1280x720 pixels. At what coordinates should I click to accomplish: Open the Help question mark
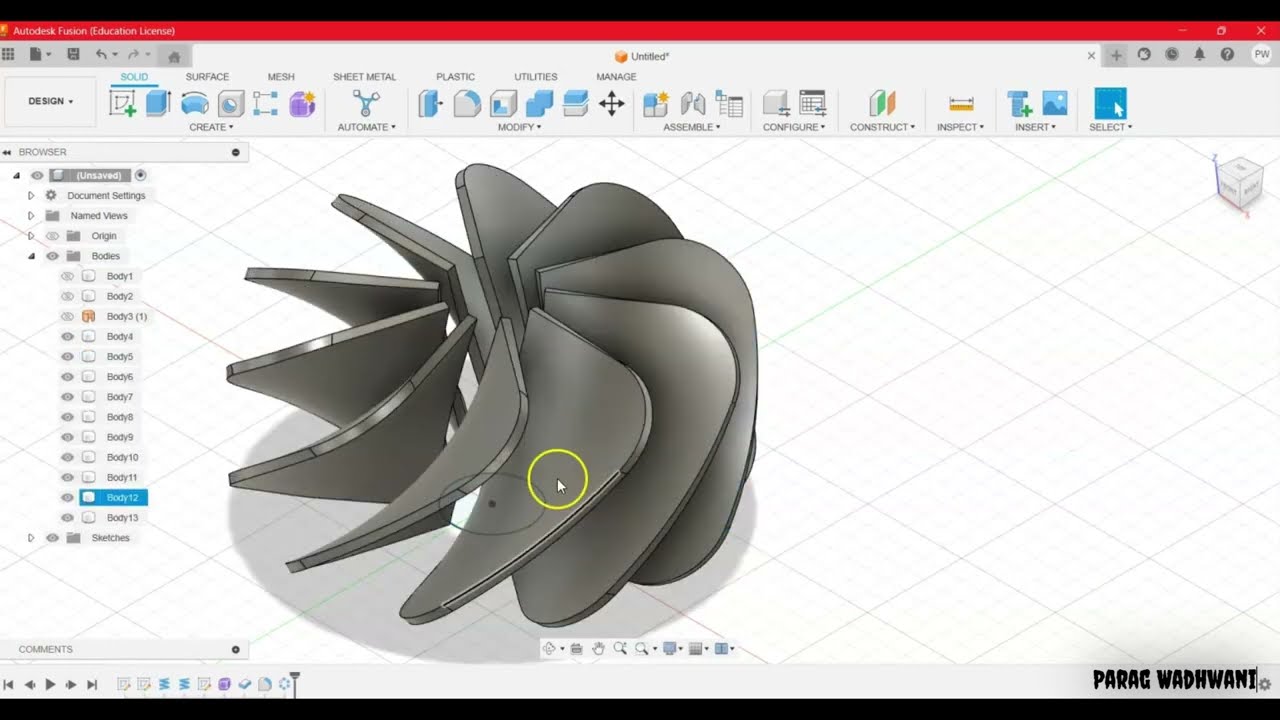[1227, 55]
